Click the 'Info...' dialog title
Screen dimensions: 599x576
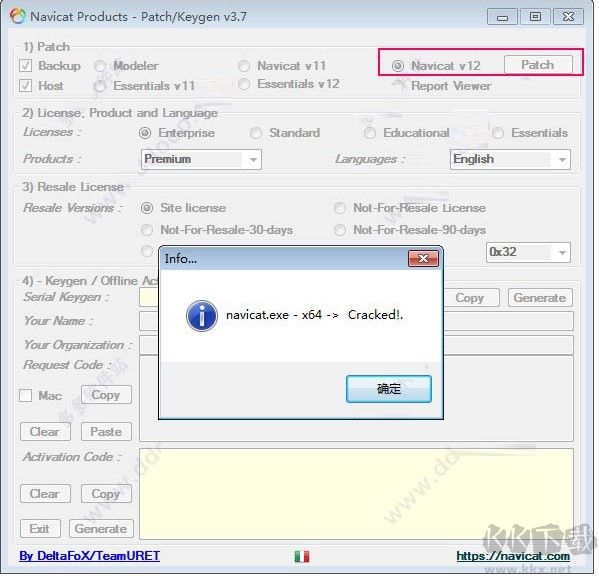point(181,259)
